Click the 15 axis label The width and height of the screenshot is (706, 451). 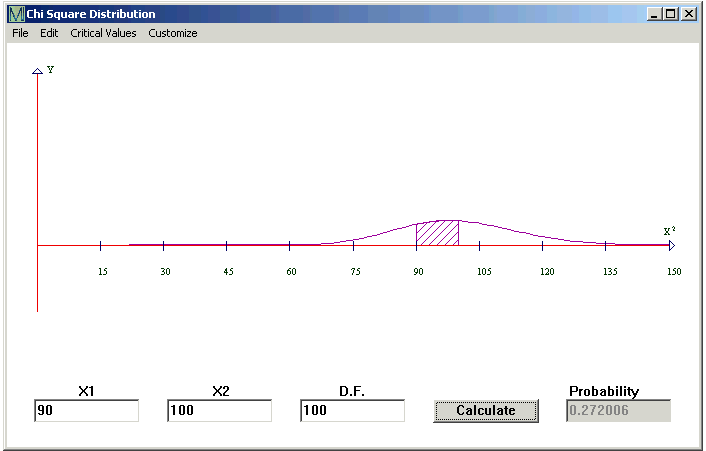tap(103, 271)
